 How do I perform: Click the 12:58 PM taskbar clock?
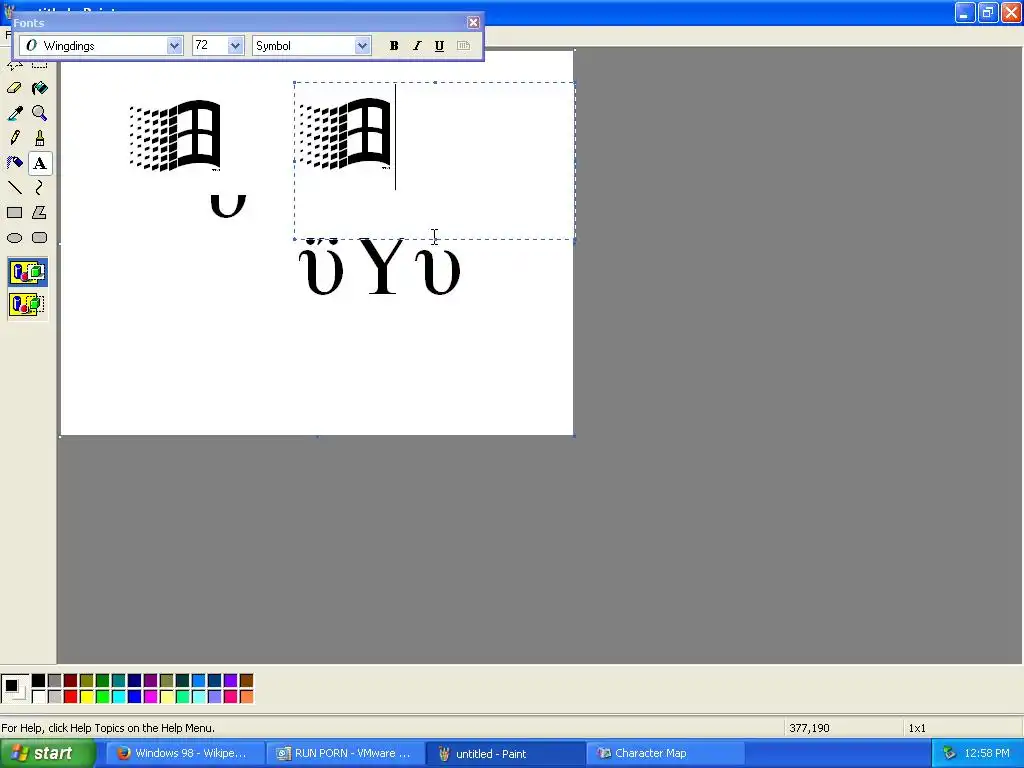coord(987,754)
